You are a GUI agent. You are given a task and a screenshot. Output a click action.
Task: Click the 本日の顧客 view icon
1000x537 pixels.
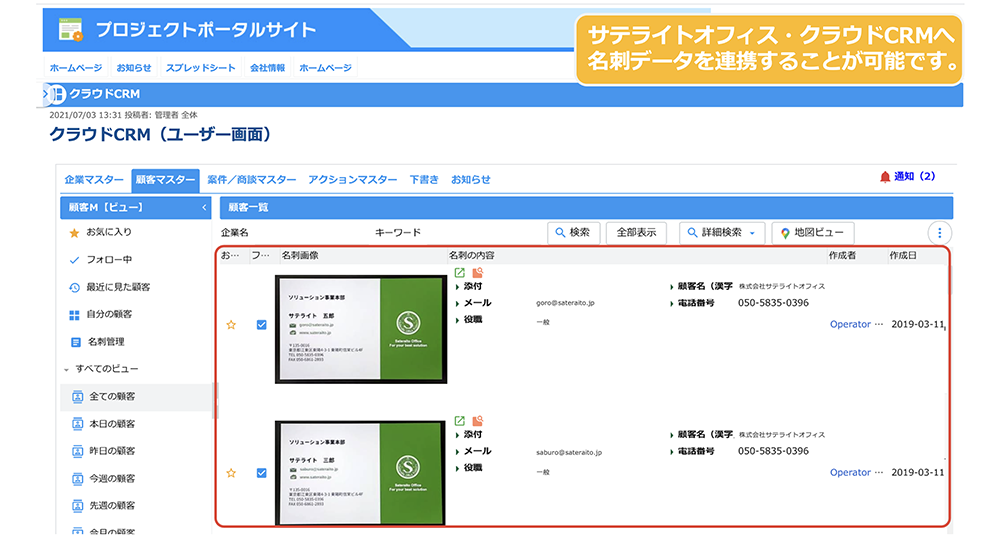pyautogui.click(x=77, y=424)
